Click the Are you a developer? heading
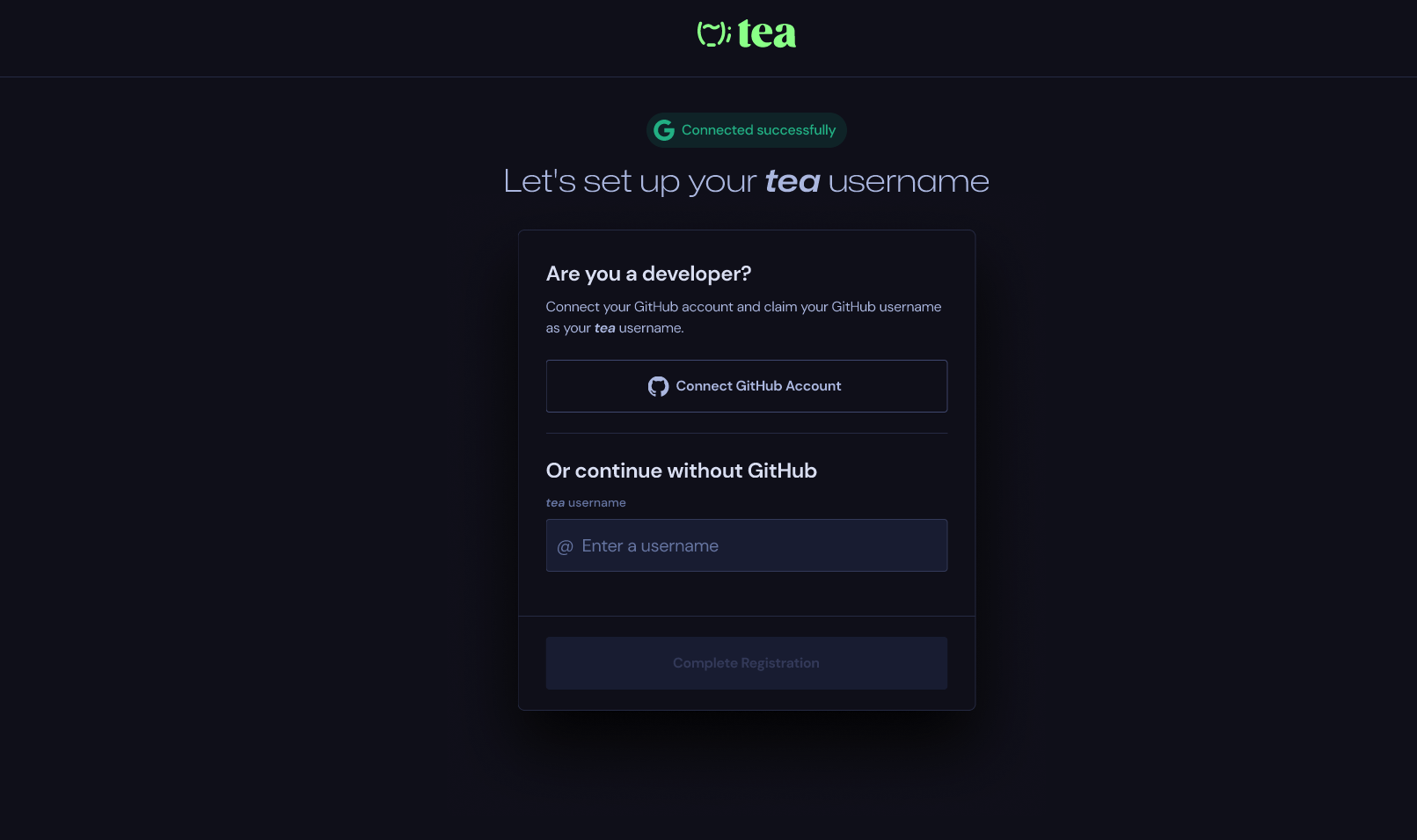This screenshot has width=1417, height=840. (x=648, y=274)
